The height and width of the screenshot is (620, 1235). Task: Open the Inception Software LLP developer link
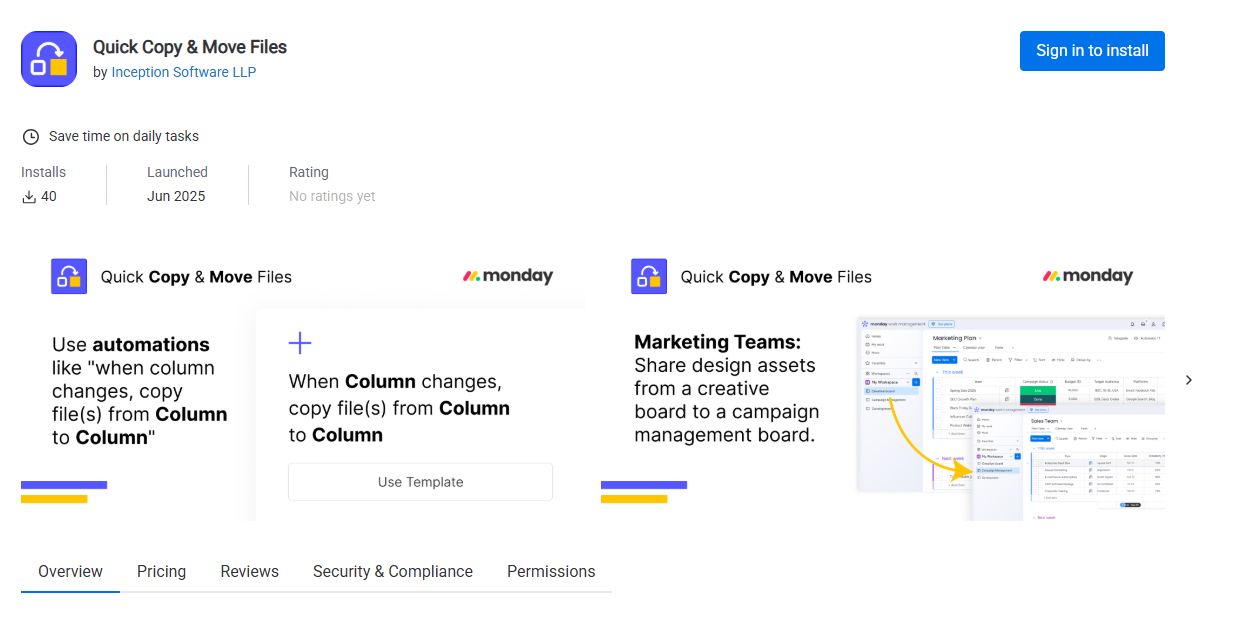tap(183, 72)
